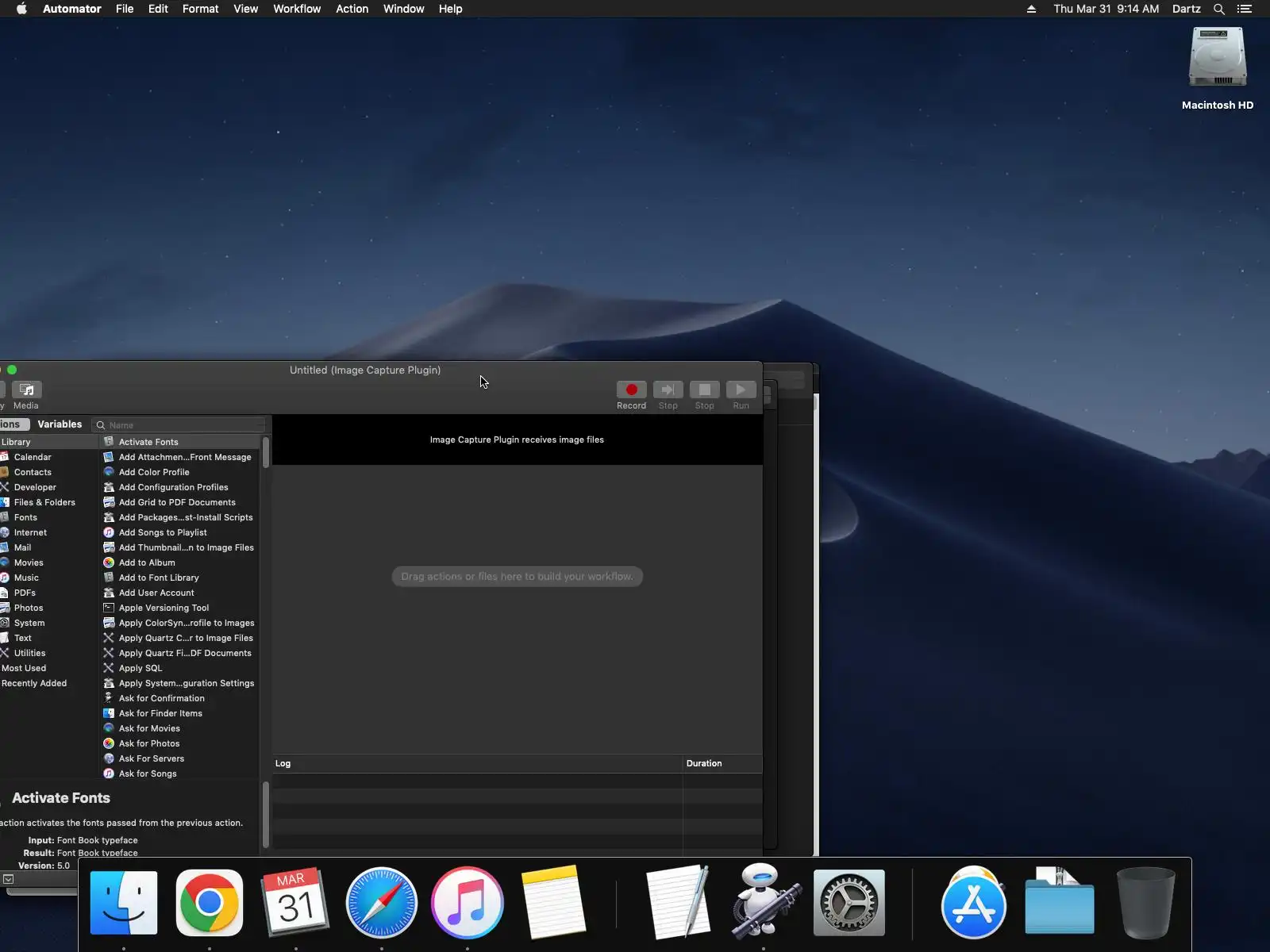
Task: Open Spotlight search in the menu bar
Action: (1219, 9)
